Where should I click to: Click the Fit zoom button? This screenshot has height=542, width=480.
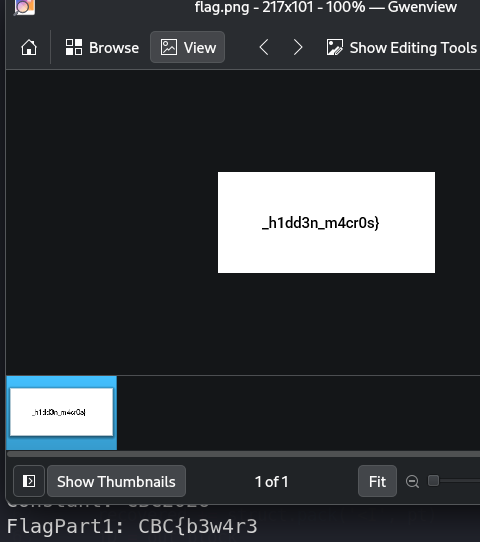tap(377, 481)
